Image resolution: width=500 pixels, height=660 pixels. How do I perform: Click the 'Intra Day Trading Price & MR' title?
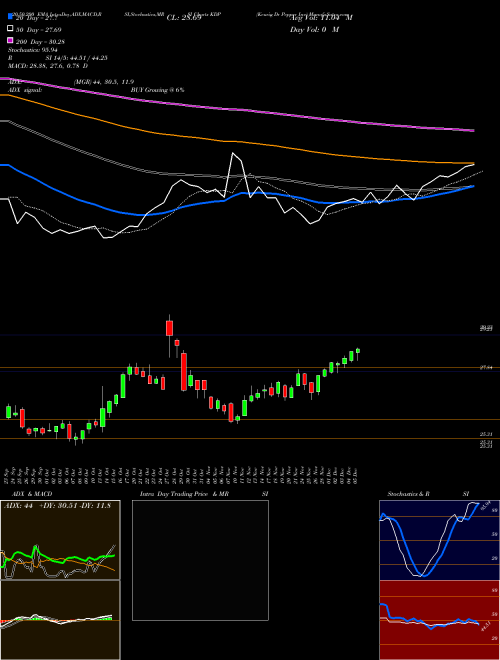(184, 494)
